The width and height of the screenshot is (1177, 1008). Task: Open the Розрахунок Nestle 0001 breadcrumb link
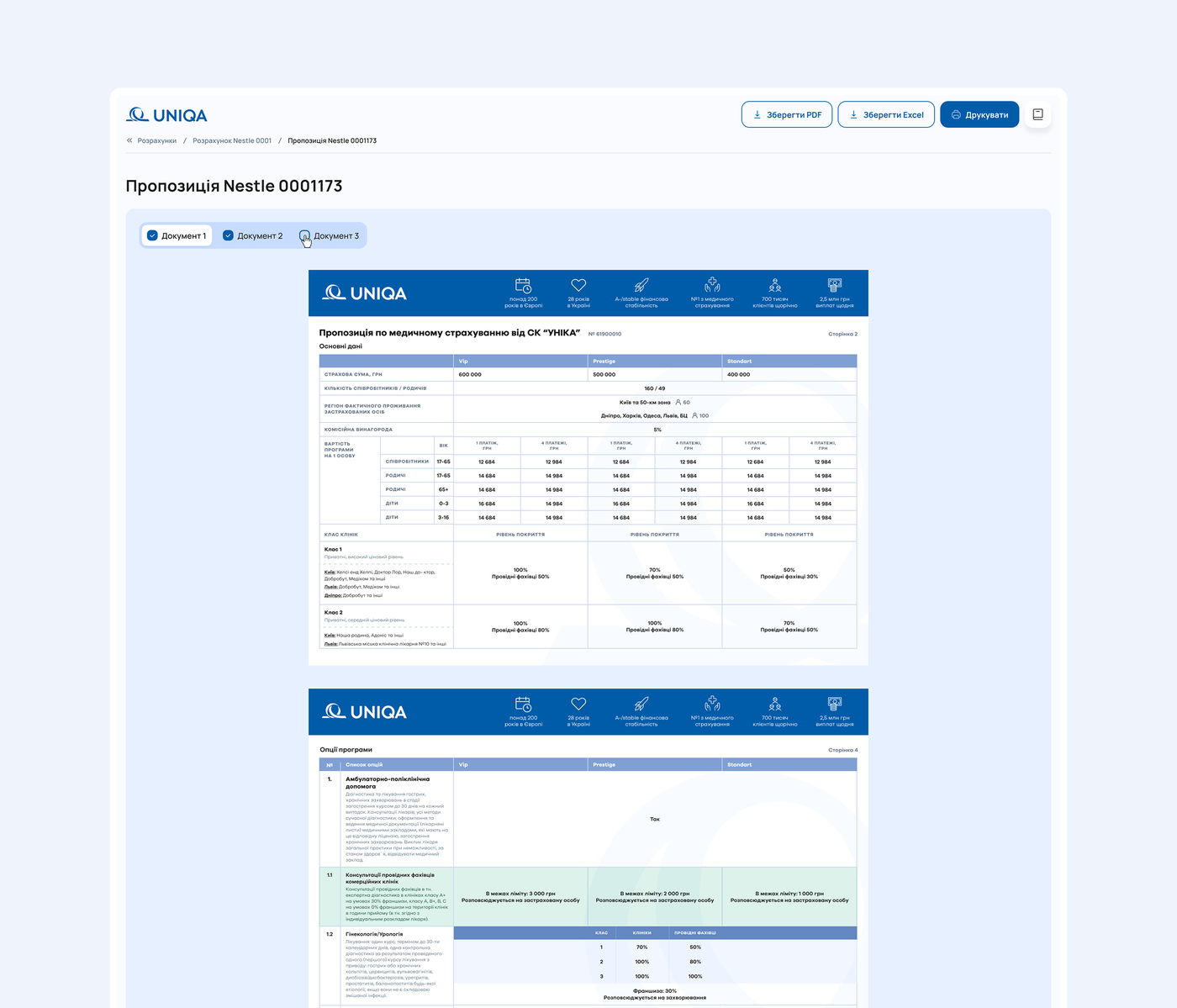tap(232, 140)
